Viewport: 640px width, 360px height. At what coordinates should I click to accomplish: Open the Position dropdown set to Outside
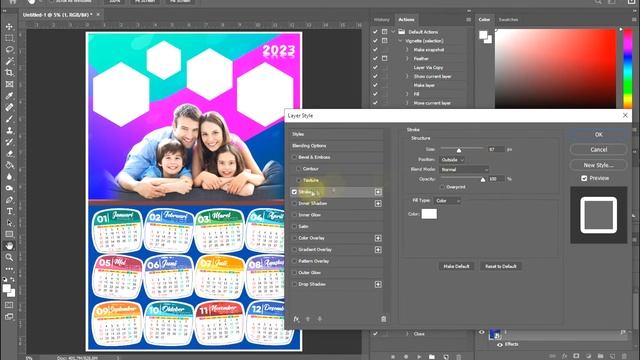click(x=452, y=160)
